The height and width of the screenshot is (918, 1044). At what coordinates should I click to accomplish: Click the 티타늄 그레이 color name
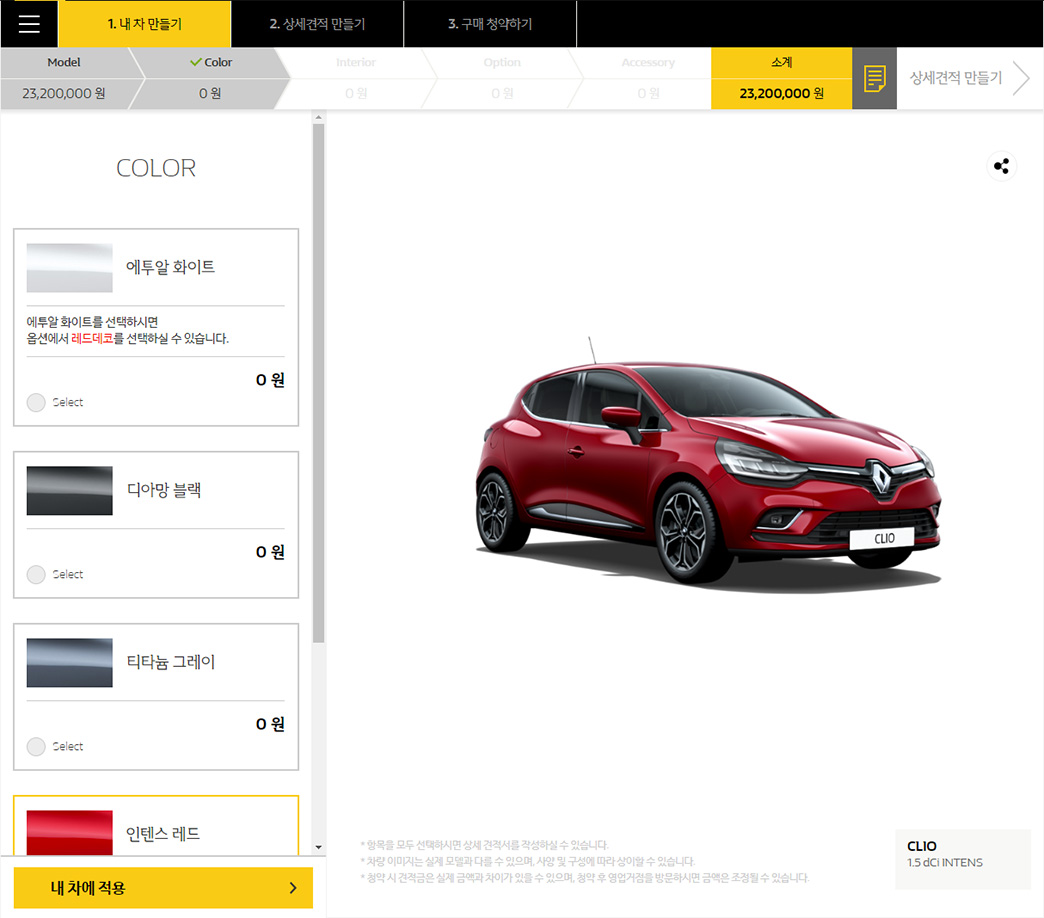click(x=170, y=662)
